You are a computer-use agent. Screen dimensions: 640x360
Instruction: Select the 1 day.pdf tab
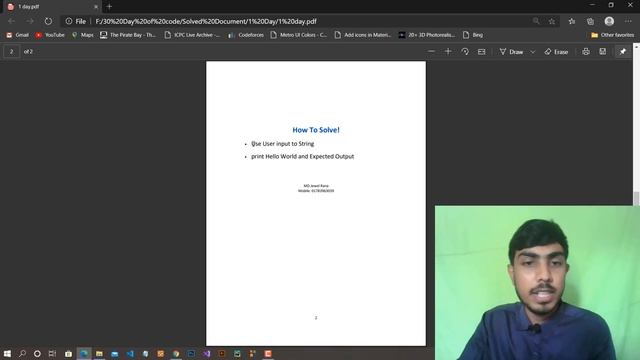pyautogui.click(x=51, y=7)
